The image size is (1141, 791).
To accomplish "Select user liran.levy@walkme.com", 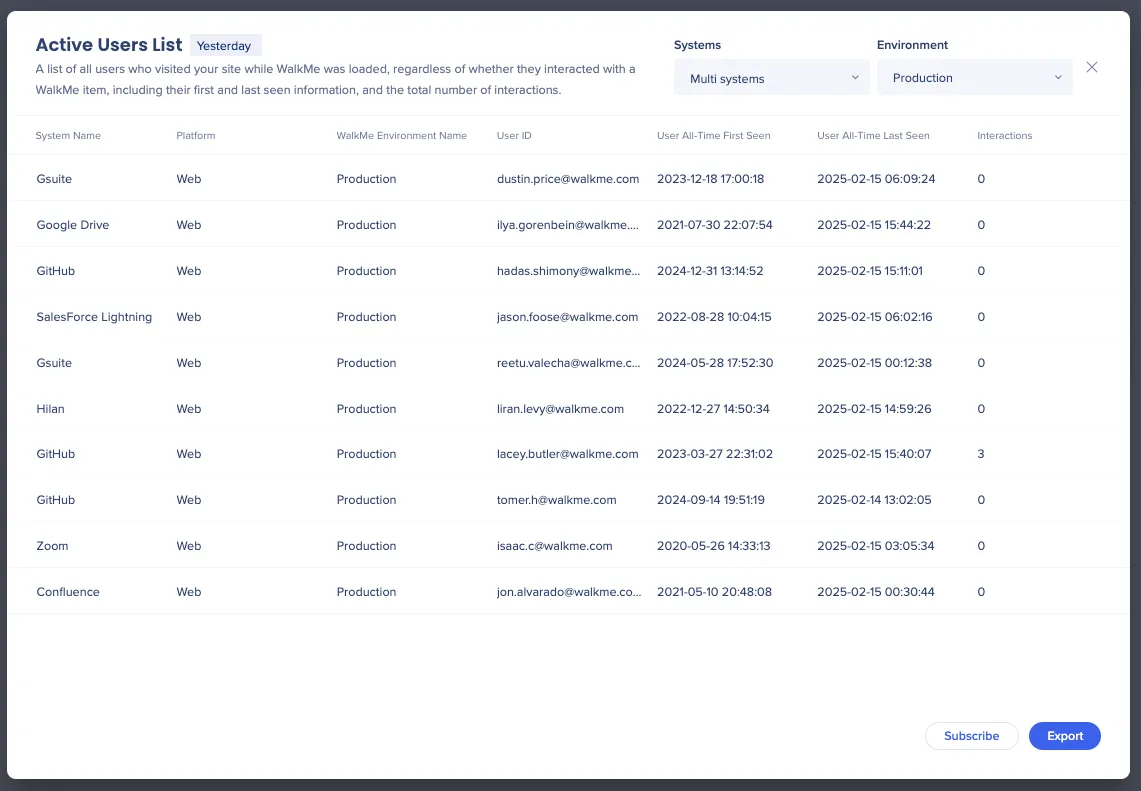I will (560, 409).
